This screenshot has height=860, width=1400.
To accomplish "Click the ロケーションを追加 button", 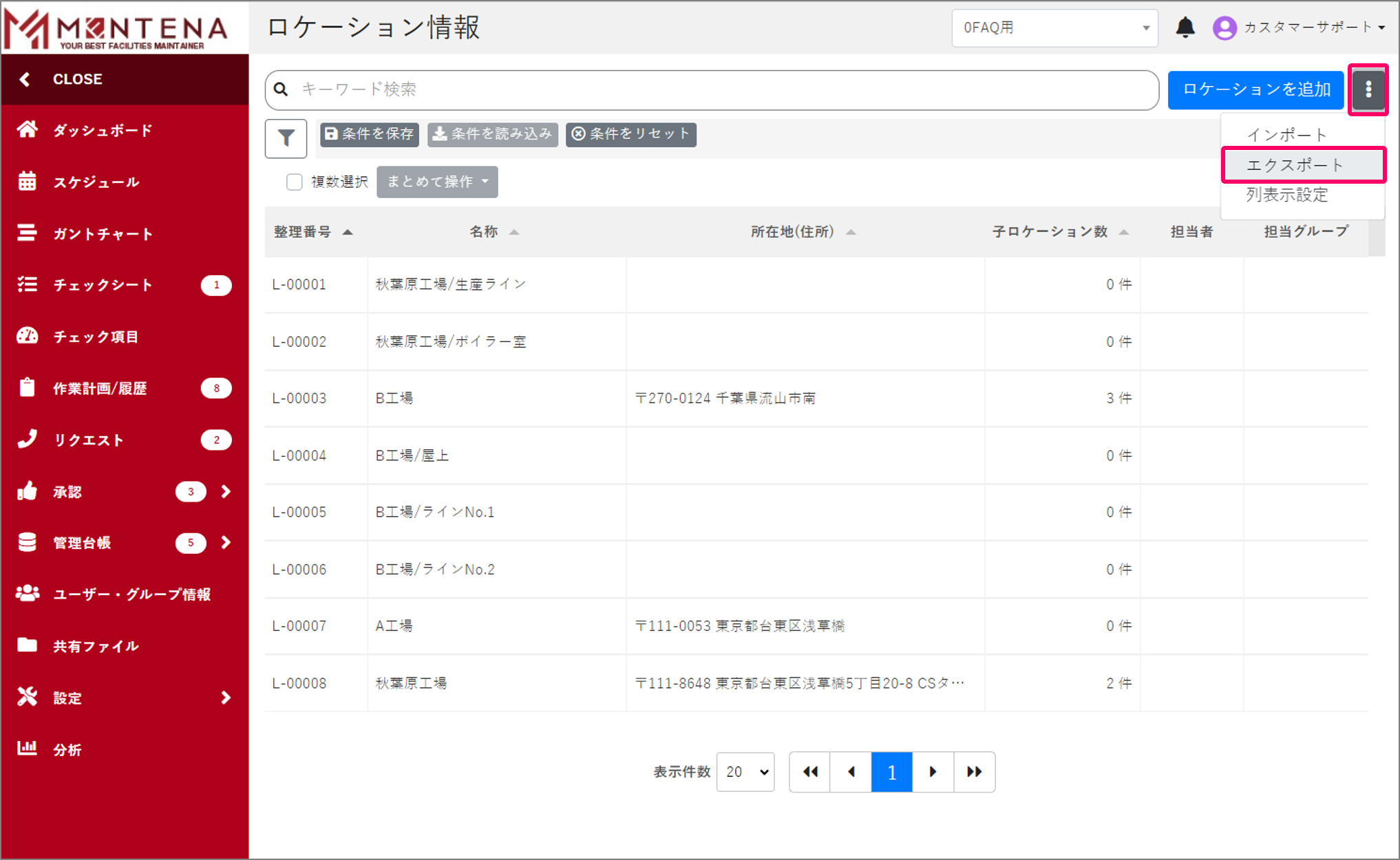I will [x=1255, y=89].
